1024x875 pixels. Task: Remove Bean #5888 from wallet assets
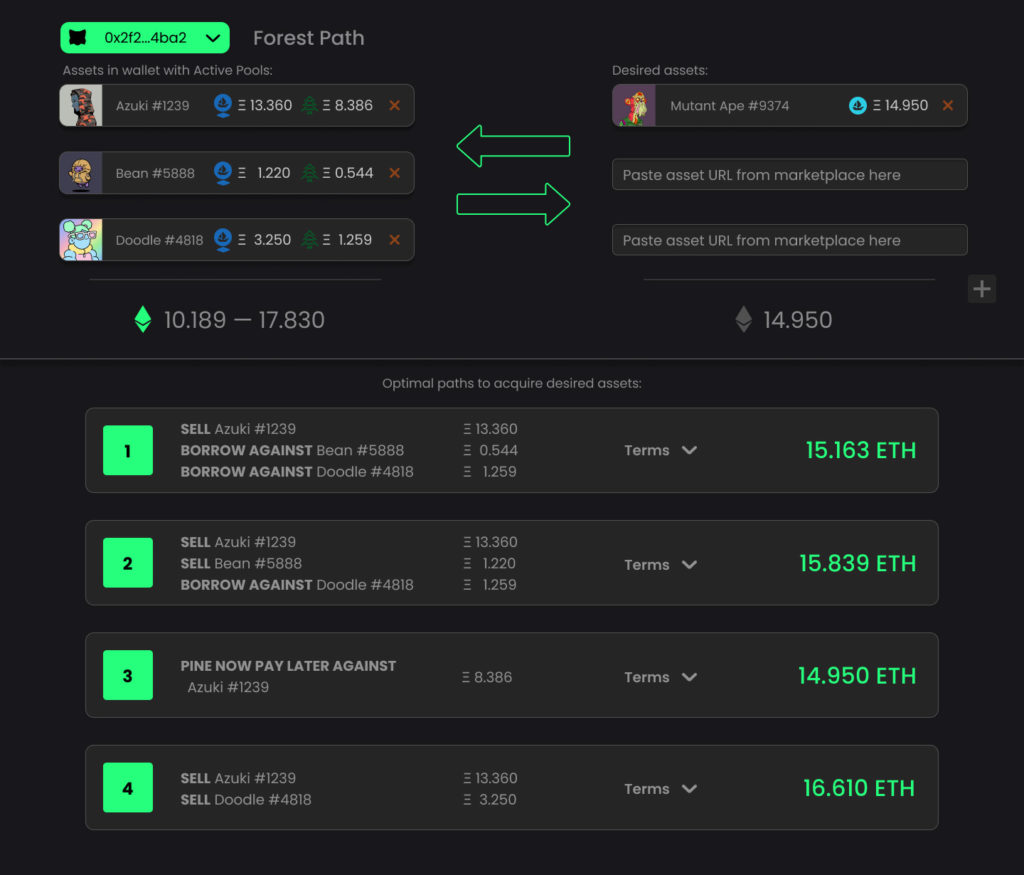tap(394, 173)
